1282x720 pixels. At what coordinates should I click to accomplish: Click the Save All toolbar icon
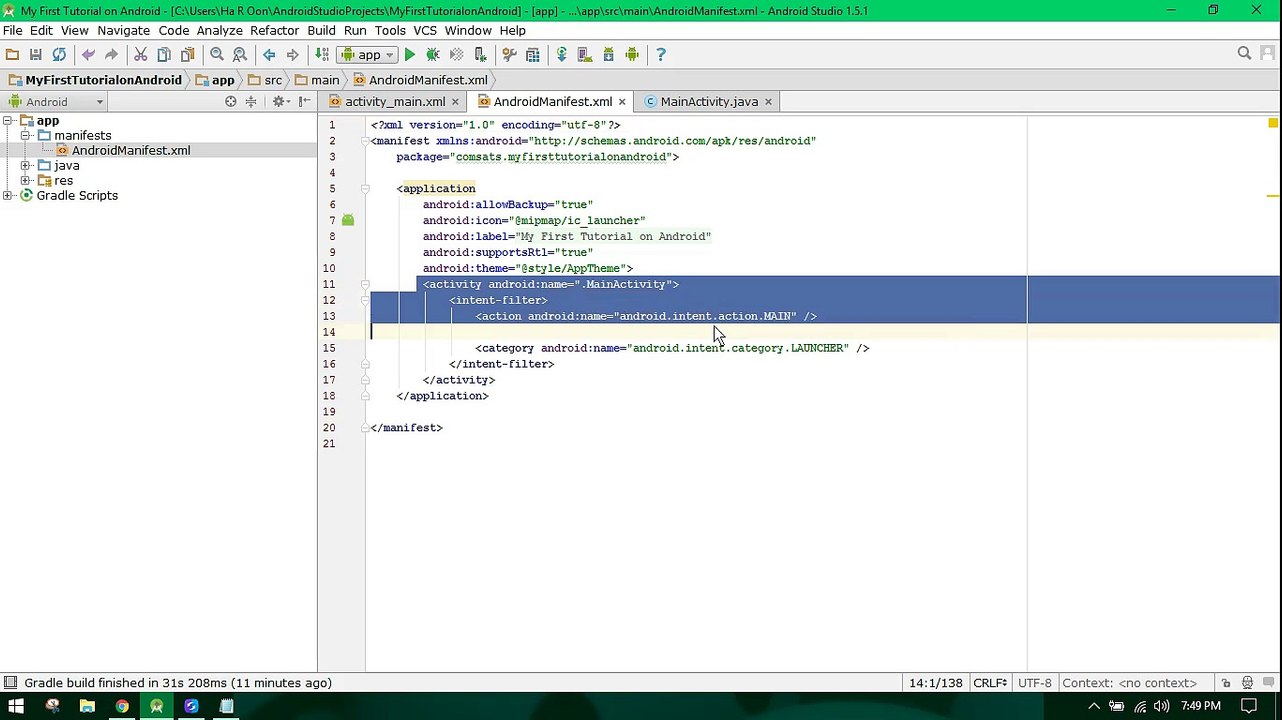point(36,55)
